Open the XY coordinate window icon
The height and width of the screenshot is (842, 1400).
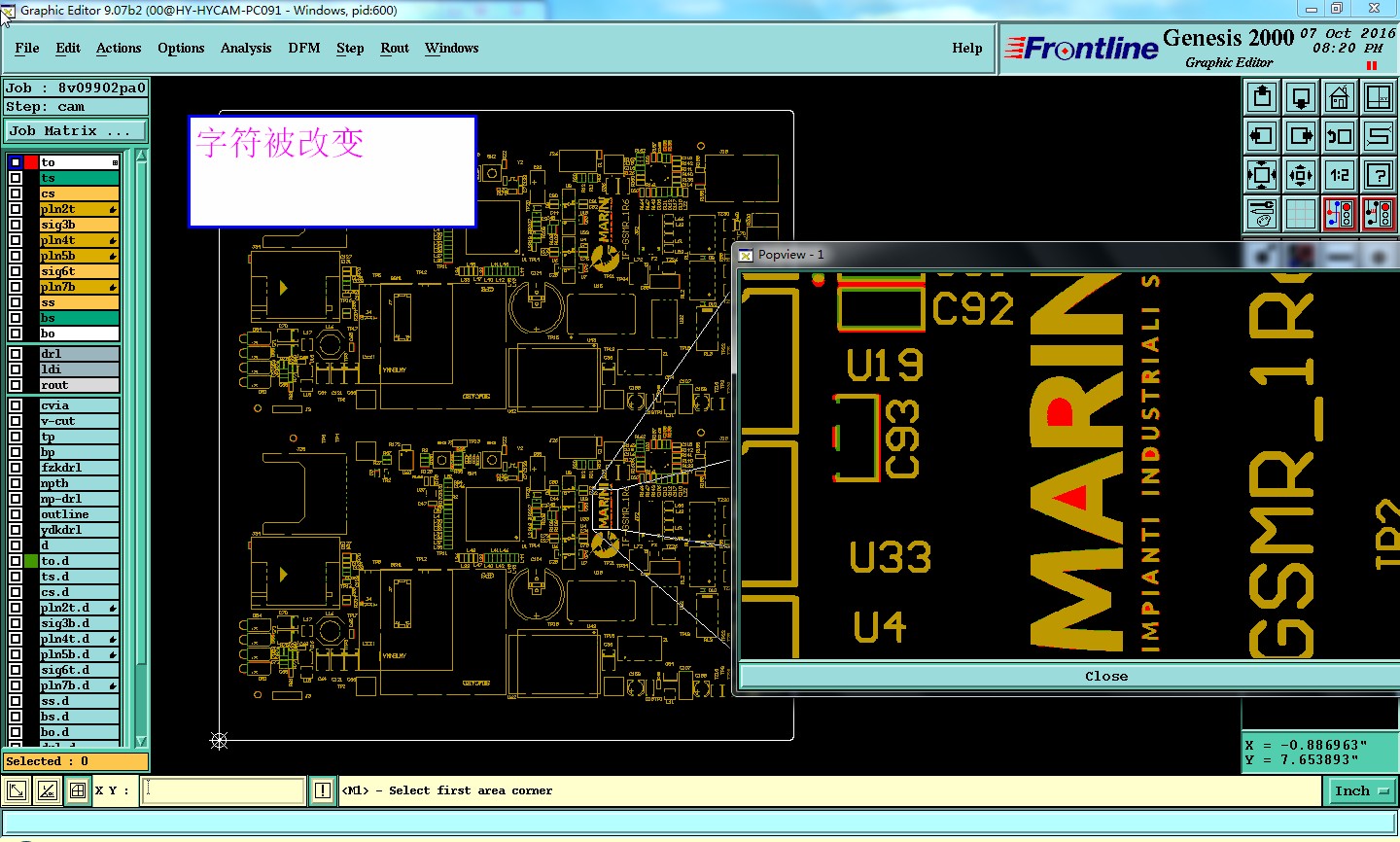[1379, 97]
